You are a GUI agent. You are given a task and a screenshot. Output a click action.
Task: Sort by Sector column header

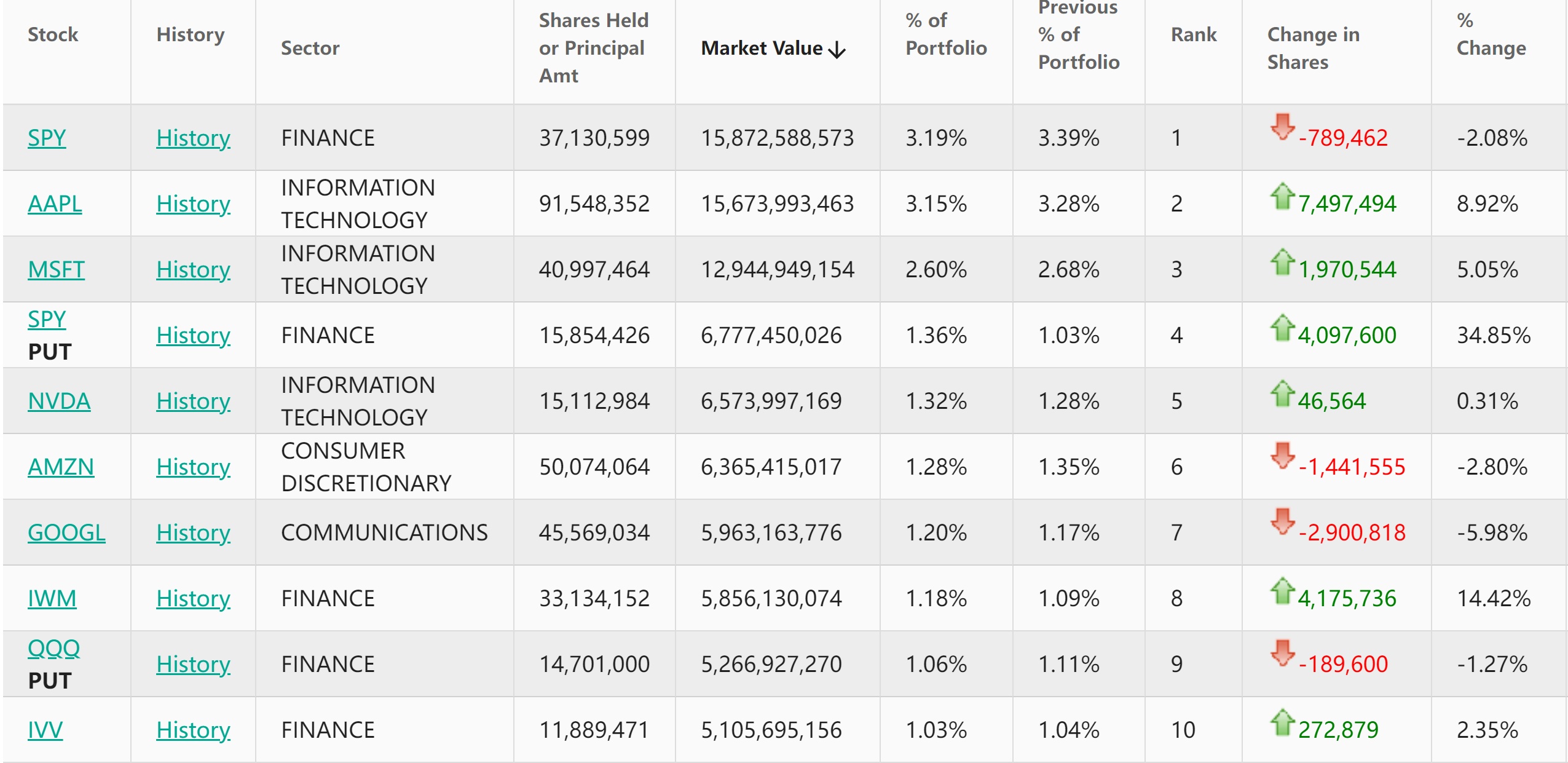[310, 48]
